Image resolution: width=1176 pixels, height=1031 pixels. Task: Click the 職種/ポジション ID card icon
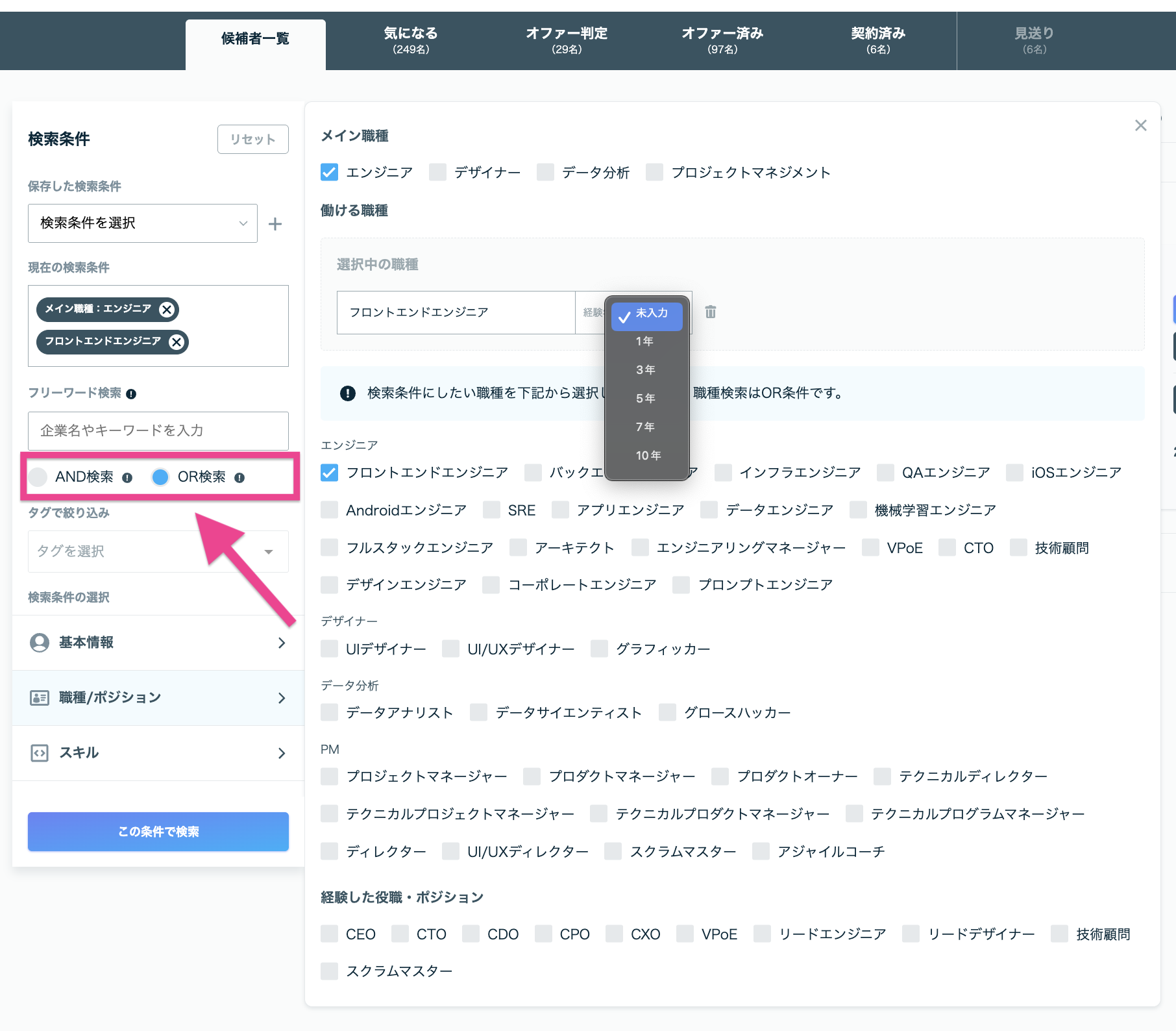coord(40,698)
